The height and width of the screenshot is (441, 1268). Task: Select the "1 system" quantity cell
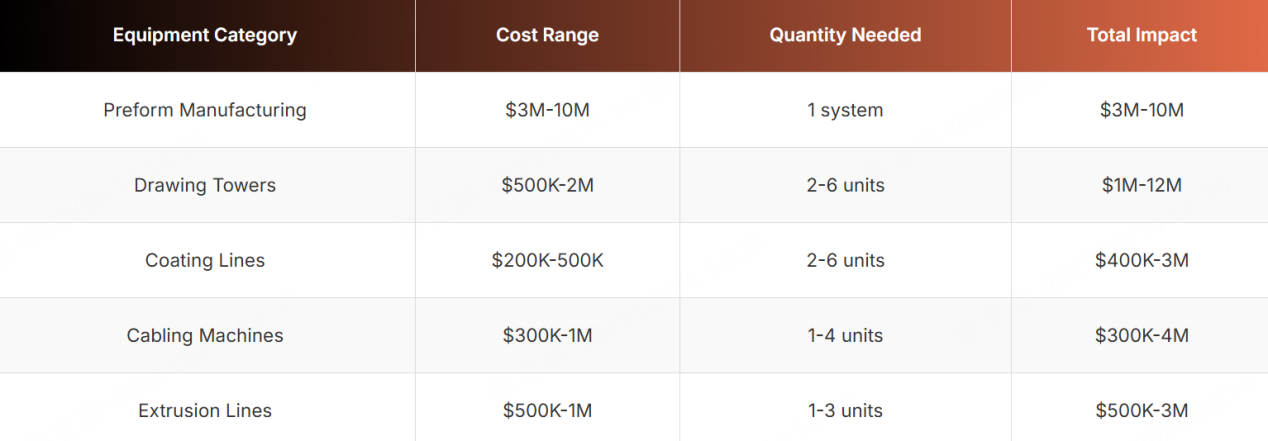pos(845,110)
